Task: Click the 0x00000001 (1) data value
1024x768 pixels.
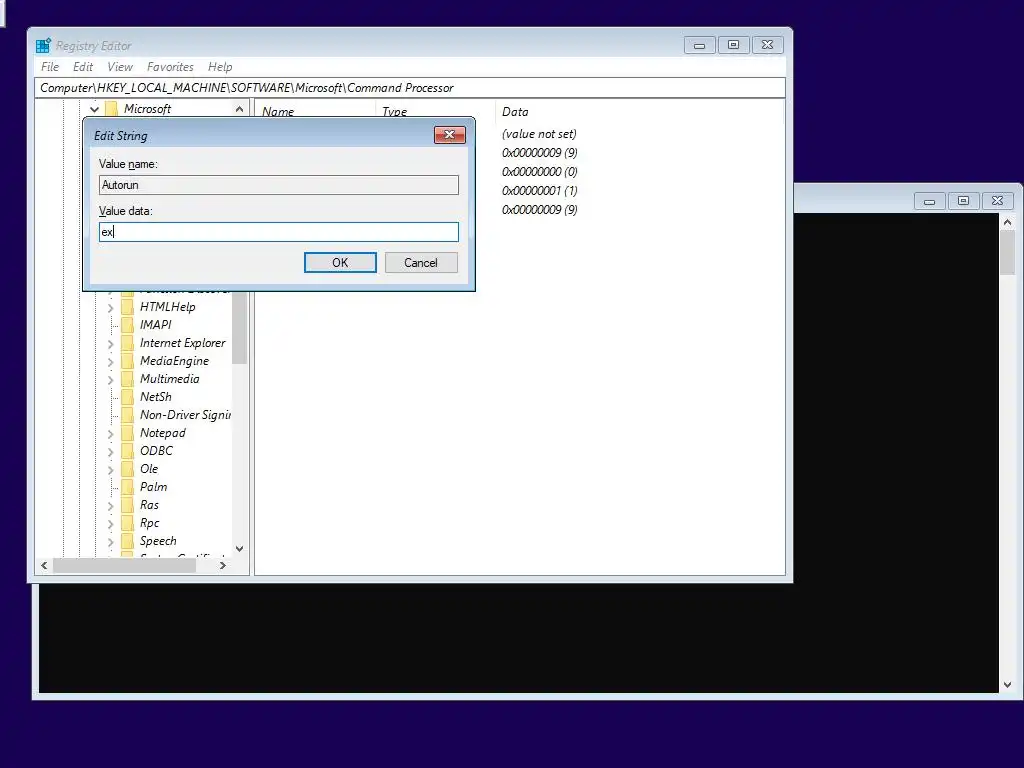Action: [x=539, y=191]
